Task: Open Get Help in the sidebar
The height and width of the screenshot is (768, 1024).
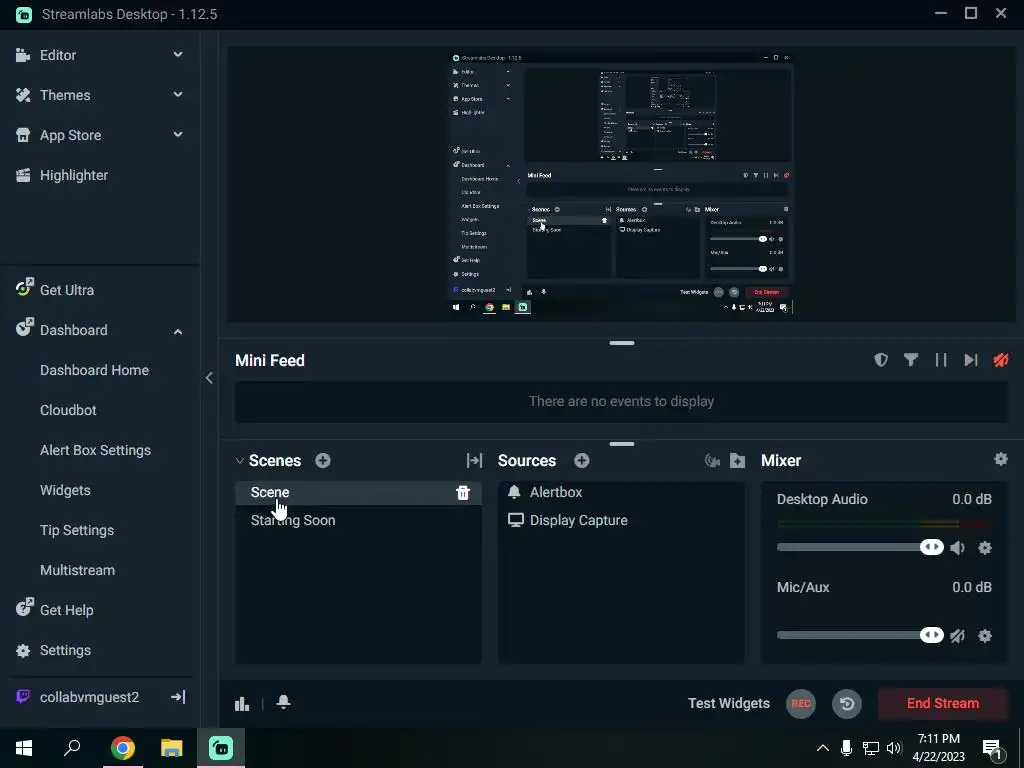Action: (x=66, y=610)
